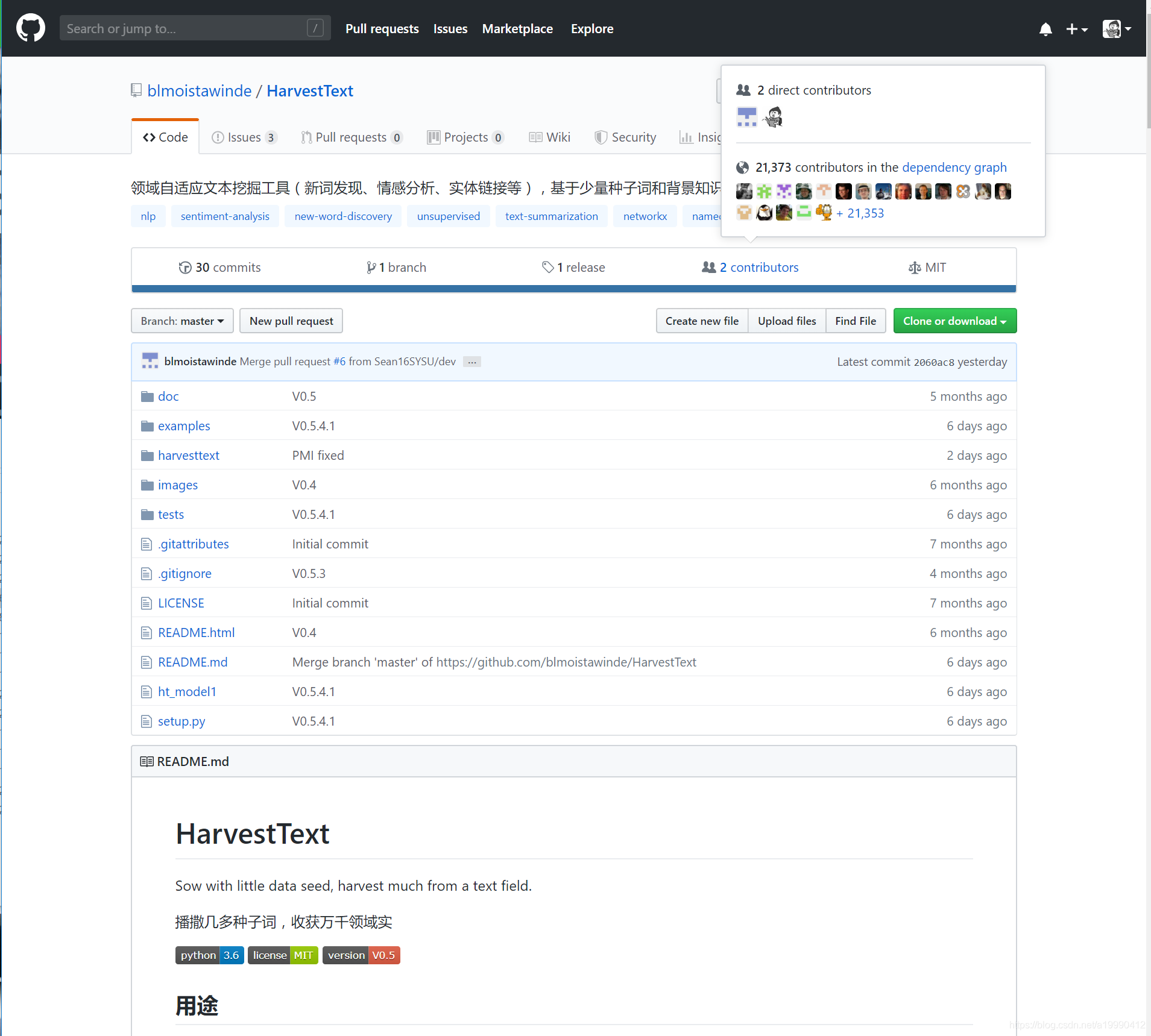Open the 1 release link
Image resolution: width=1151 pixels, height=1036 pixels.
573,267
